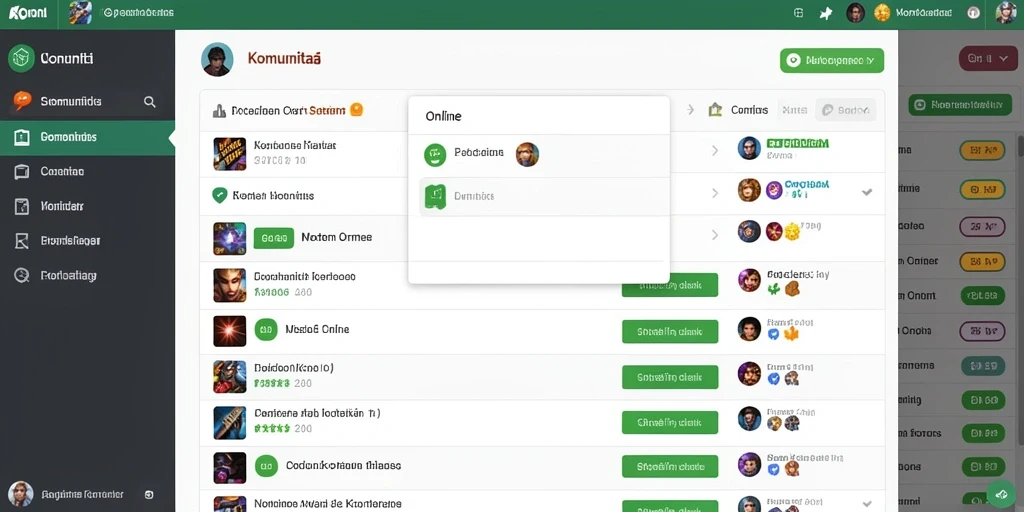Open the dark red dropdown at top right

[x=987, y=59]
